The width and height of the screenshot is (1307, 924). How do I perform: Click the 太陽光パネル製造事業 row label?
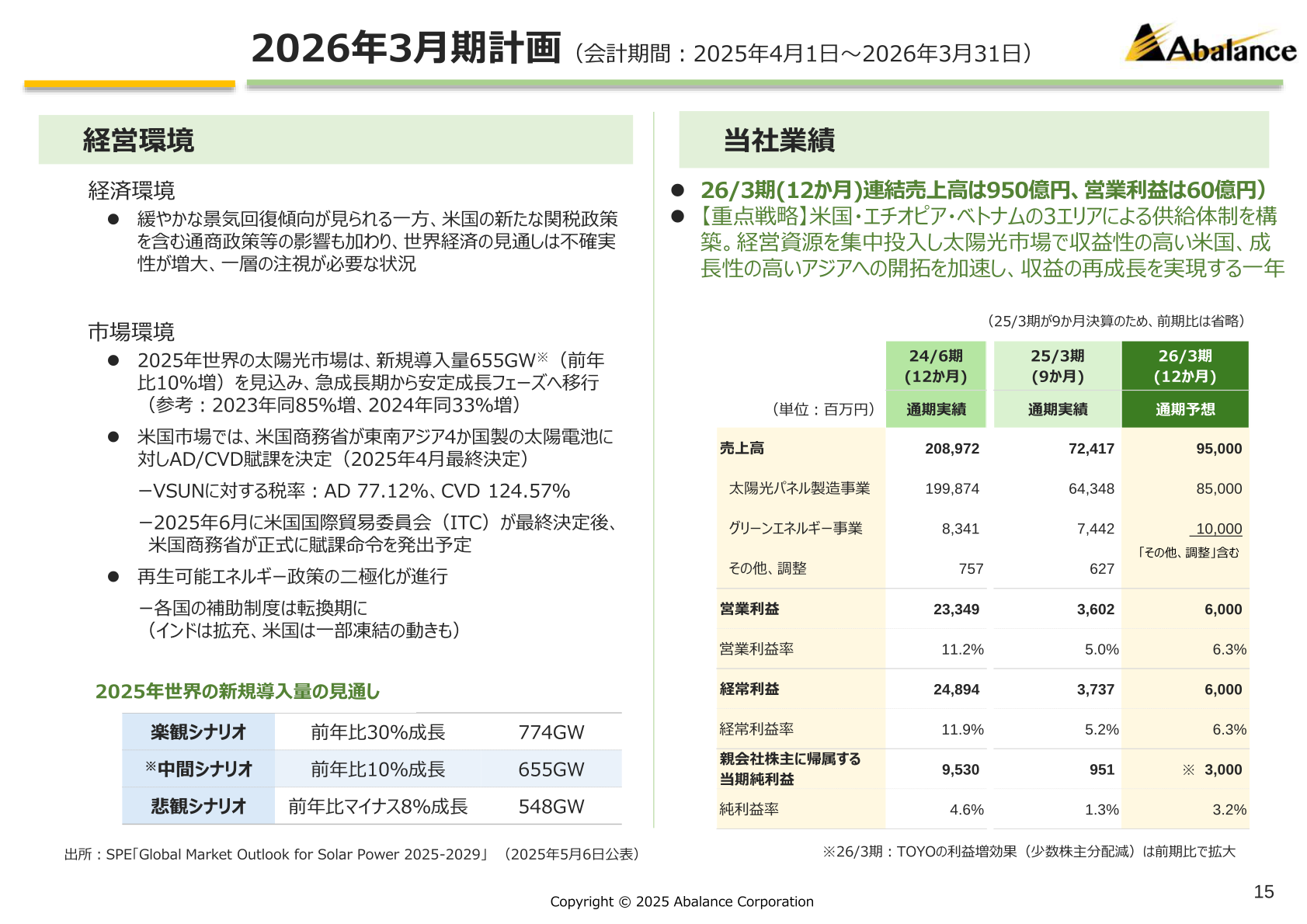799,488
